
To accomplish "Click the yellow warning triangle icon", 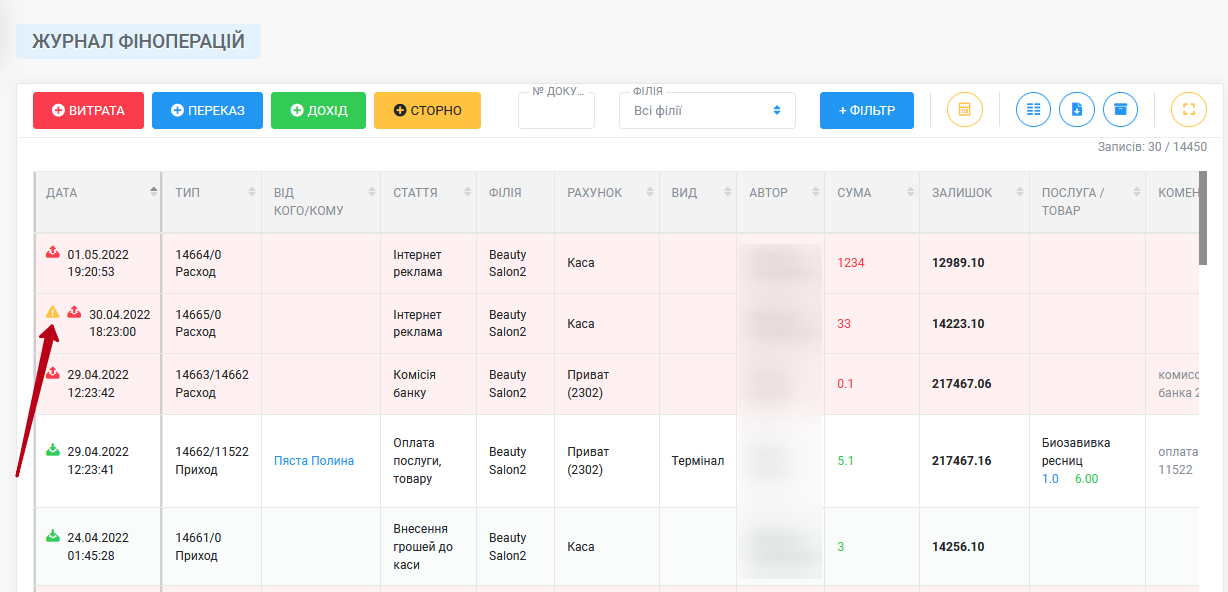I will [x=53, y=312].
